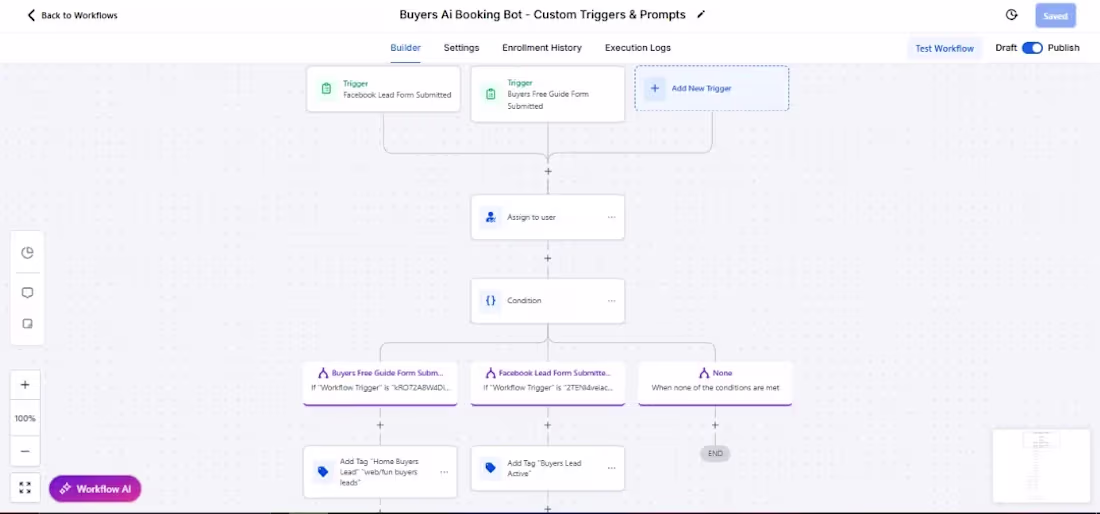The width and height of the screenshot is (1100, 514).
Task: Open the Assign to user action
Action: click(x=547, y=217)
